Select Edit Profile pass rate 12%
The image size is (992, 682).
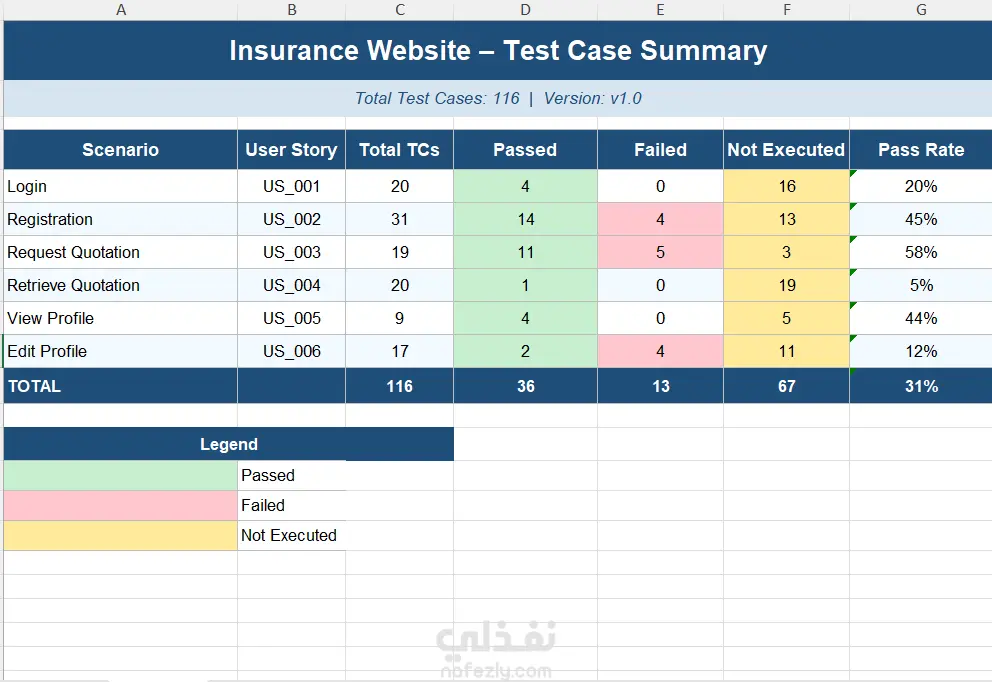[921, 351]
